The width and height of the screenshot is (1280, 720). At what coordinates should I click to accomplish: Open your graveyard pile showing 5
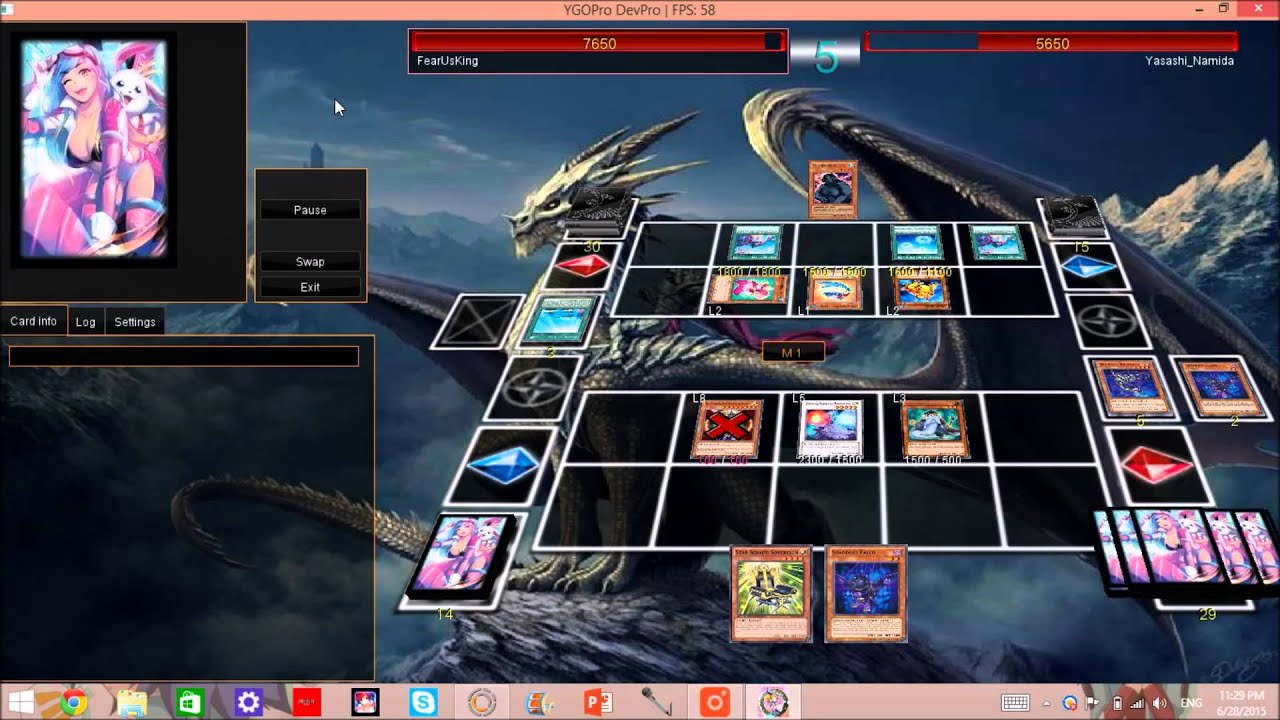point(1128,388)
